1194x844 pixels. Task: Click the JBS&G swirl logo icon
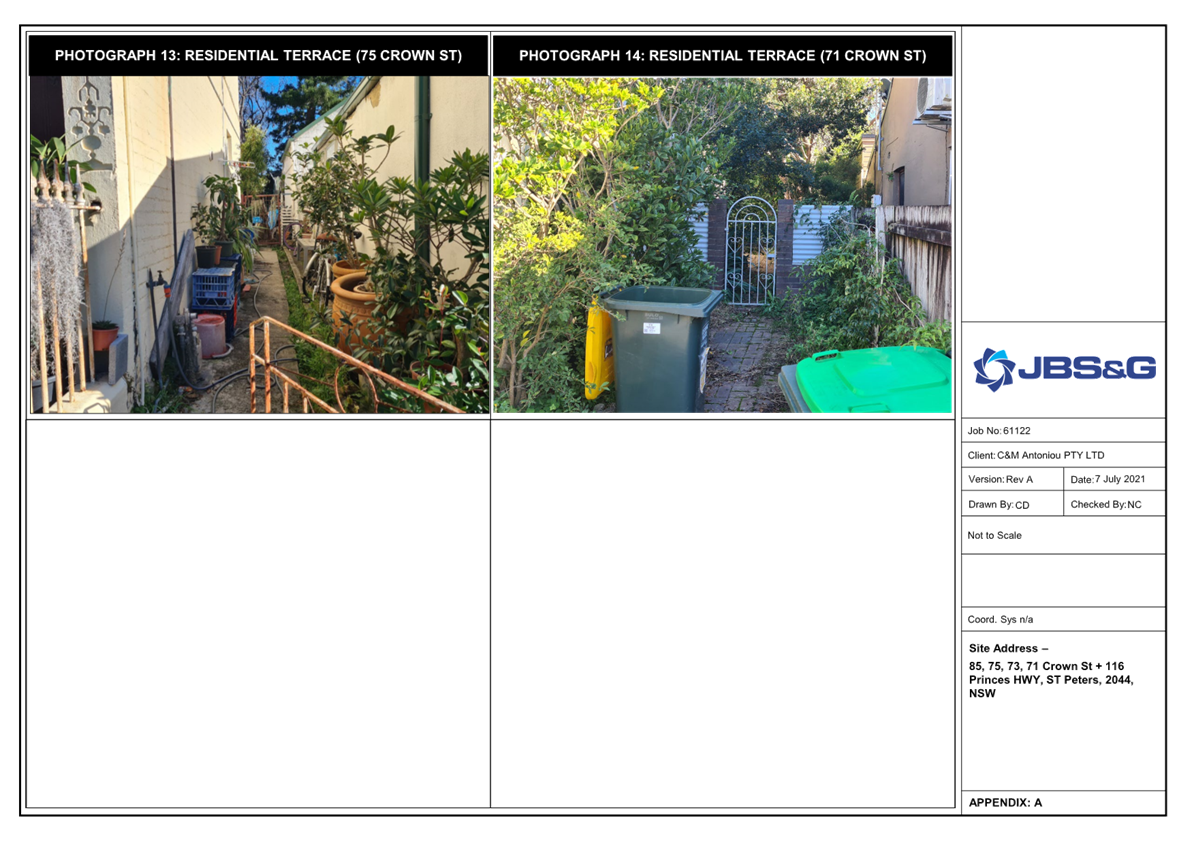point(993,368)
